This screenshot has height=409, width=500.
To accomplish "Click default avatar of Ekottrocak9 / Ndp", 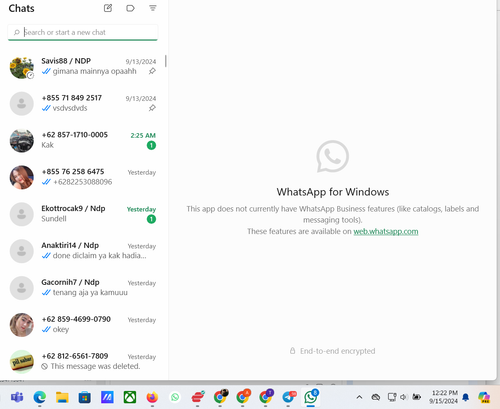I will 22,214.
